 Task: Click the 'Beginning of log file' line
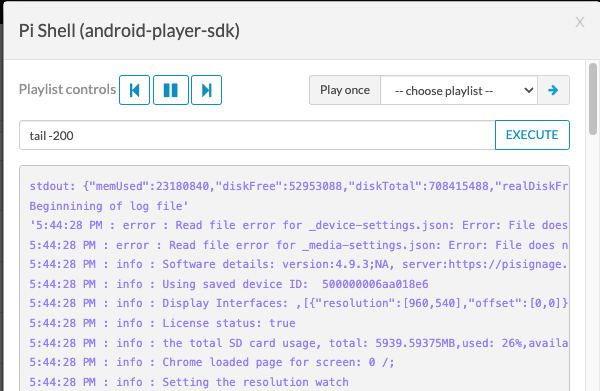pos(109,206)
